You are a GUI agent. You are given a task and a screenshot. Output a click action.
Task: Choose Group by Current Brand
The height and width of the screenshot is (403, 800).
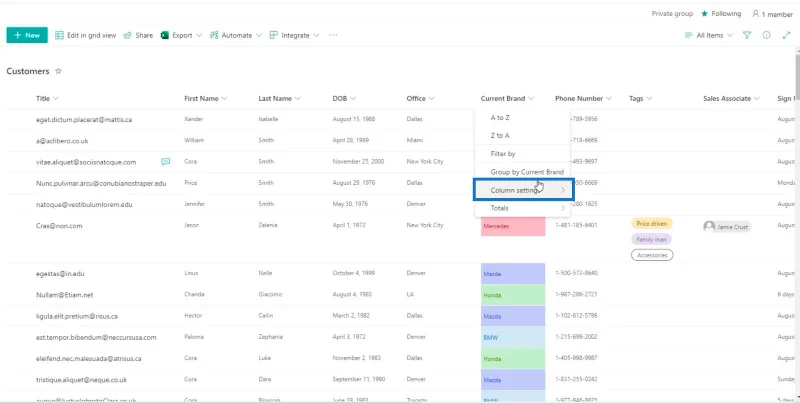click(522, 172)
